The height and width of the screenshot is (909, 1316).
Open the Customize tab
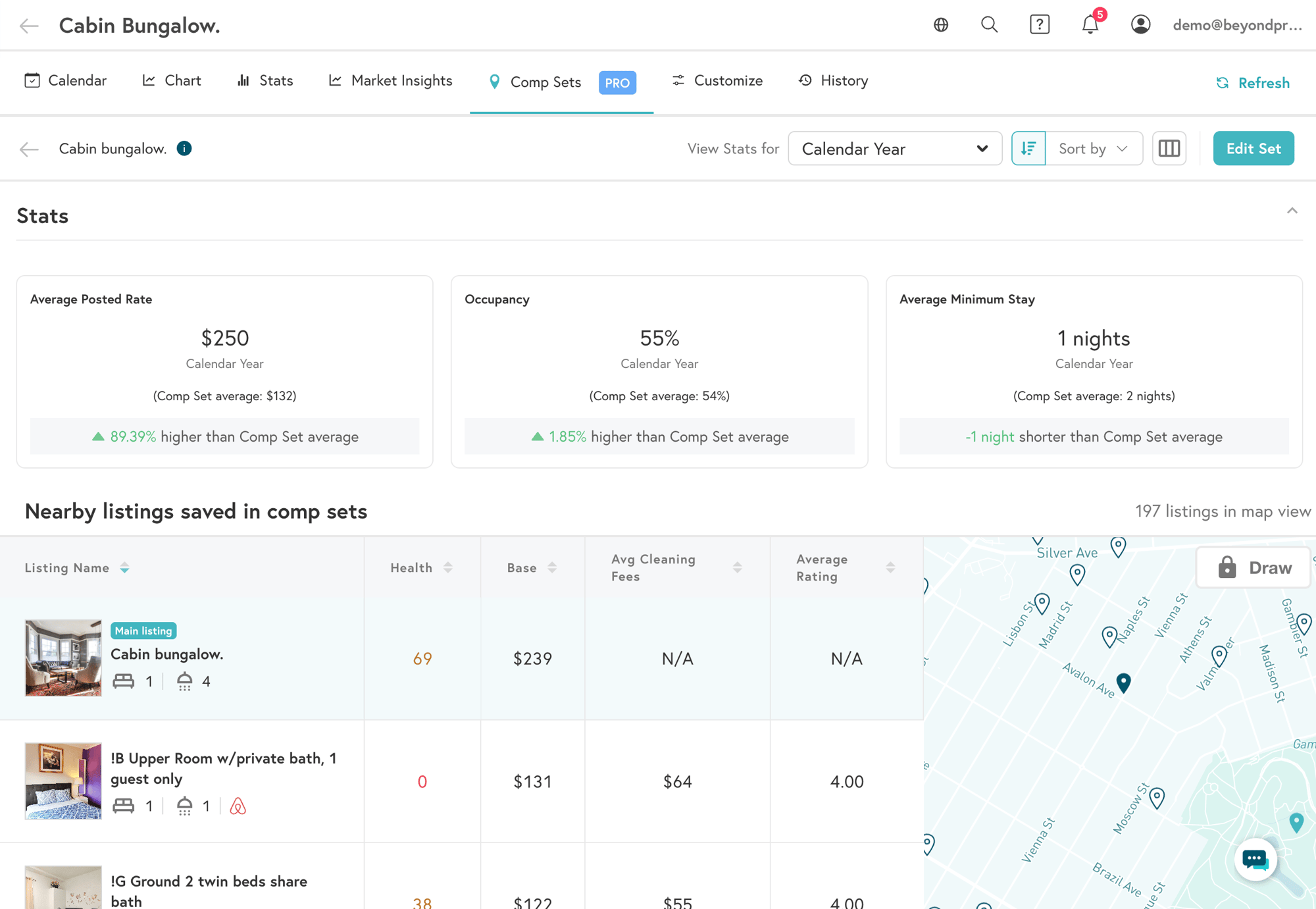[x=717, y=81]
